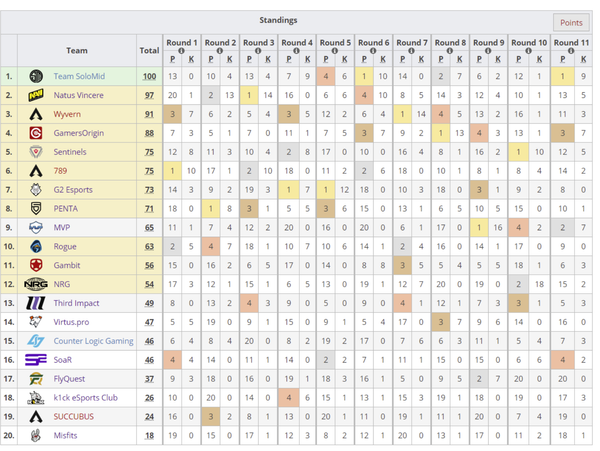Open the GamersOrigin team link
This screenshot has height=451, width=600.
click(x=79, y=133)
